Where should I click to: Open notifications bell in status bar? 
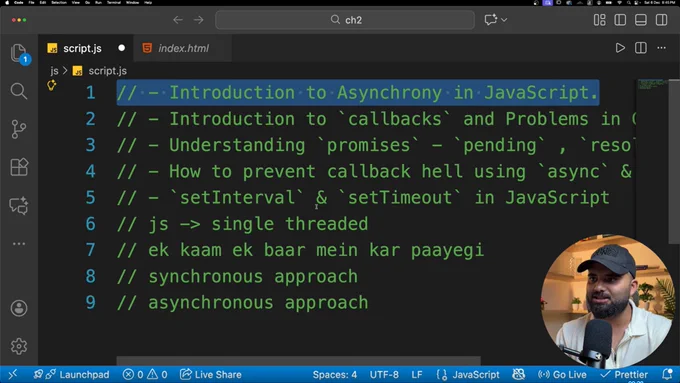(x=668, y=374)
